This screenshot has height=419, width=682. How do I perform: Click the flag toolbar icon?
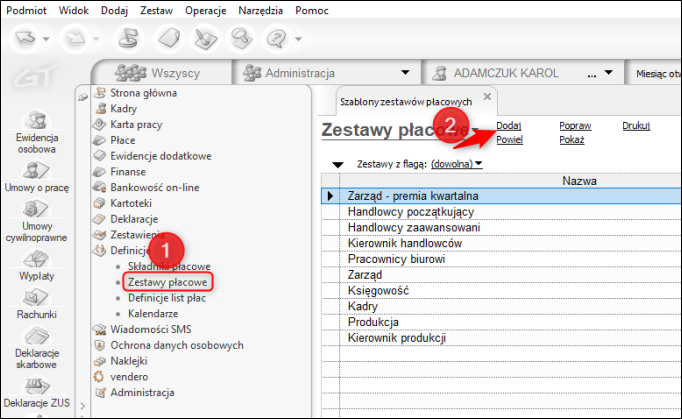tap(128, 39)
